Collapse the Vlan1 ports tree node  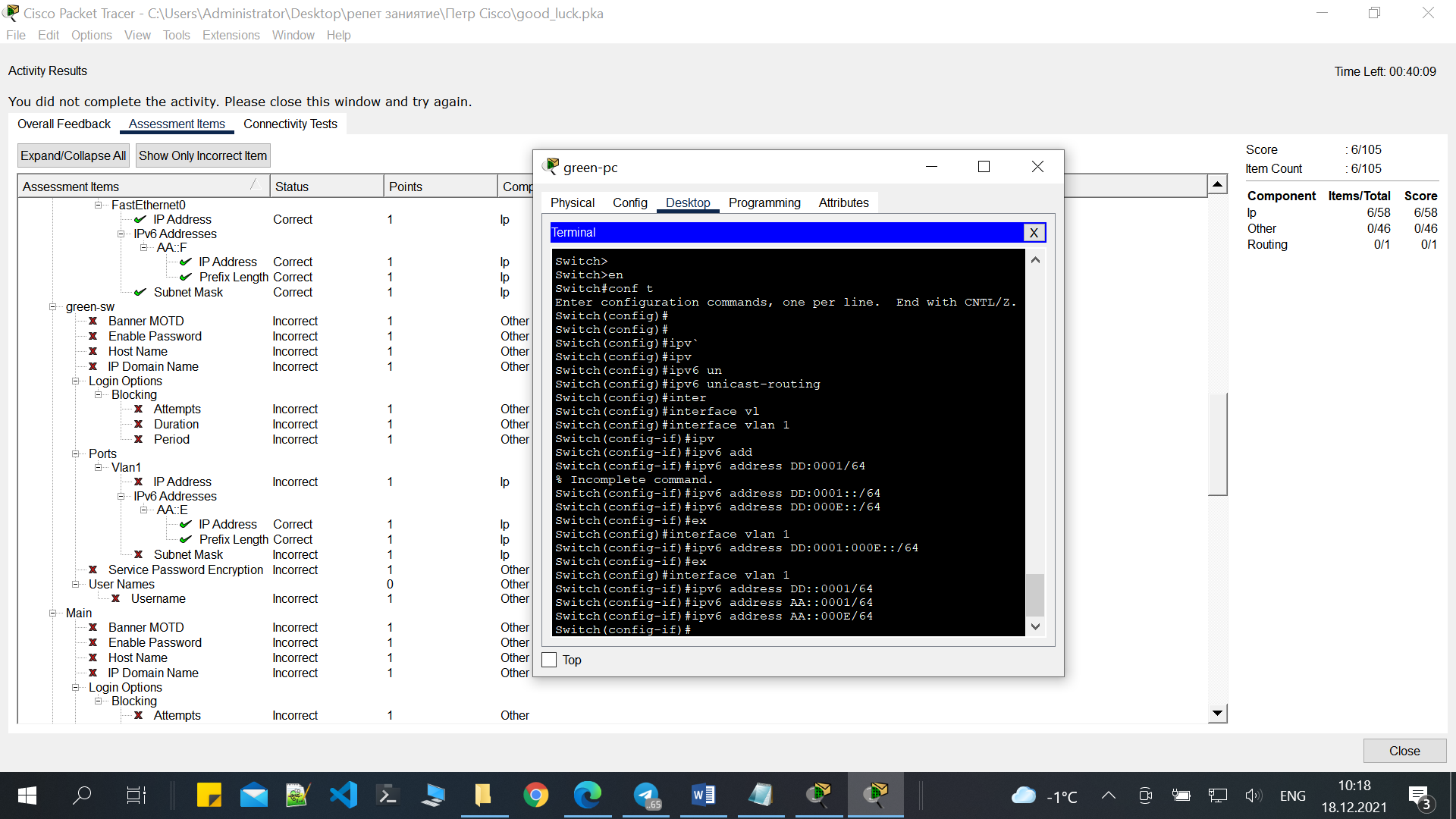click(x=99, y=468)
